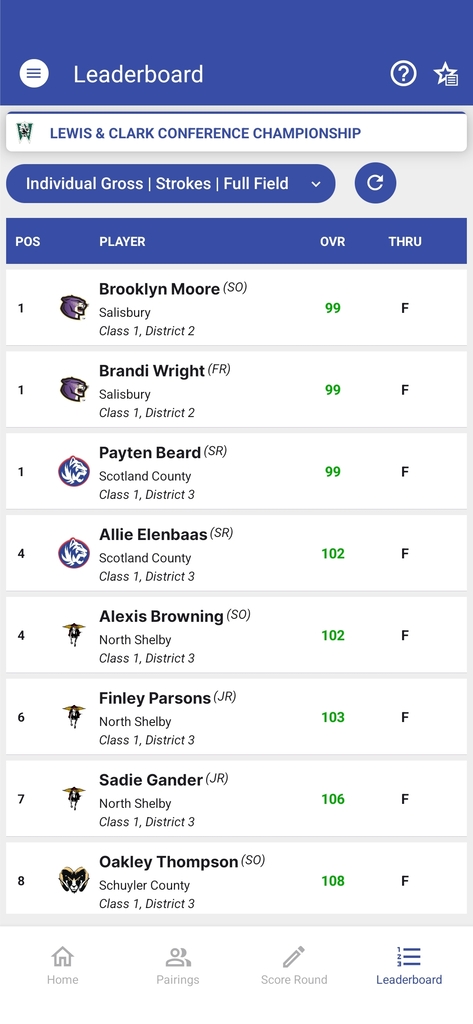The width and height of the screenshot is (473, 1024).
Task: Click the OVR column header
Action: [x=333, y=242]
